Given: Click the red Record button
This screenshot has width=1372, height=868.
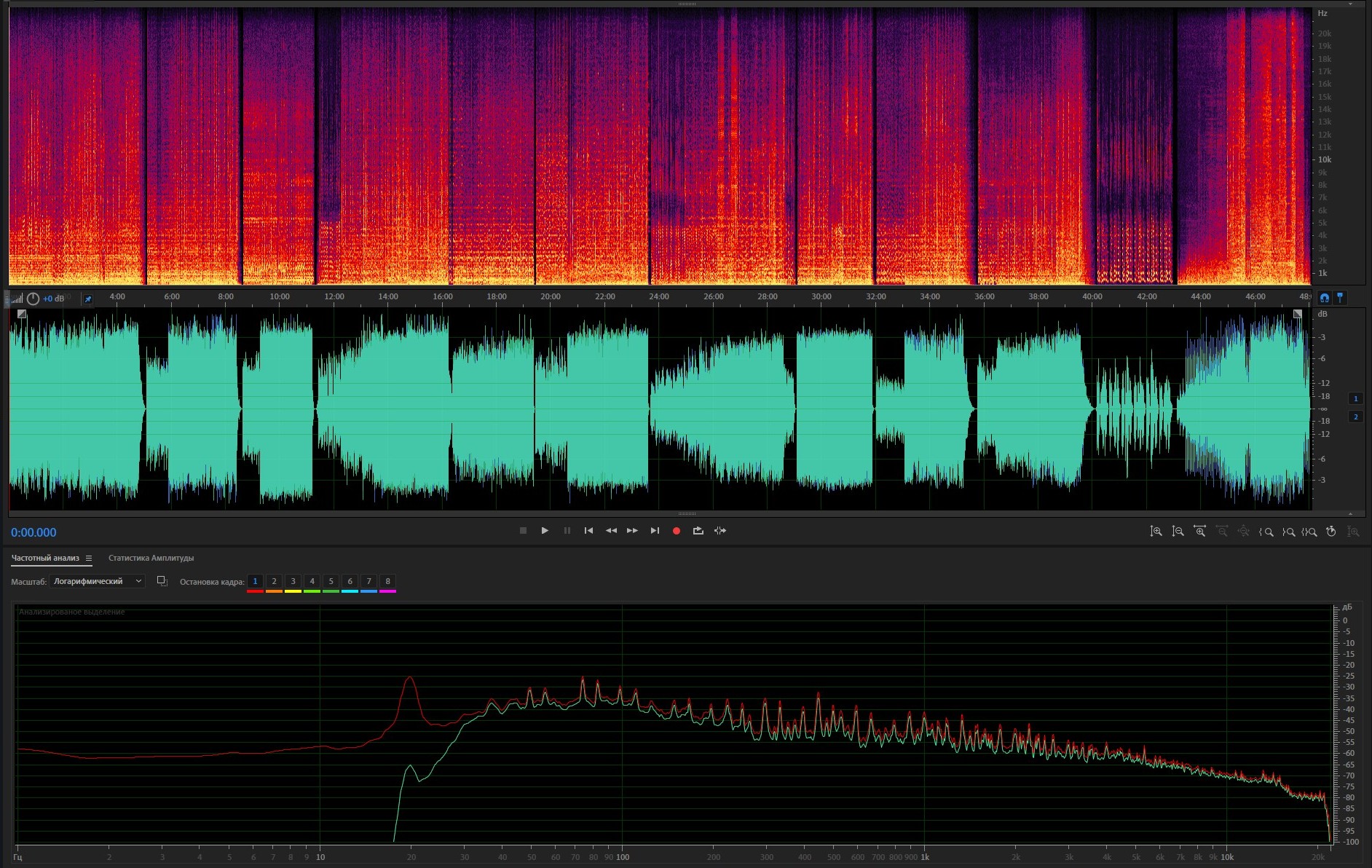Looking at the screenshot, I should (676, 531).
